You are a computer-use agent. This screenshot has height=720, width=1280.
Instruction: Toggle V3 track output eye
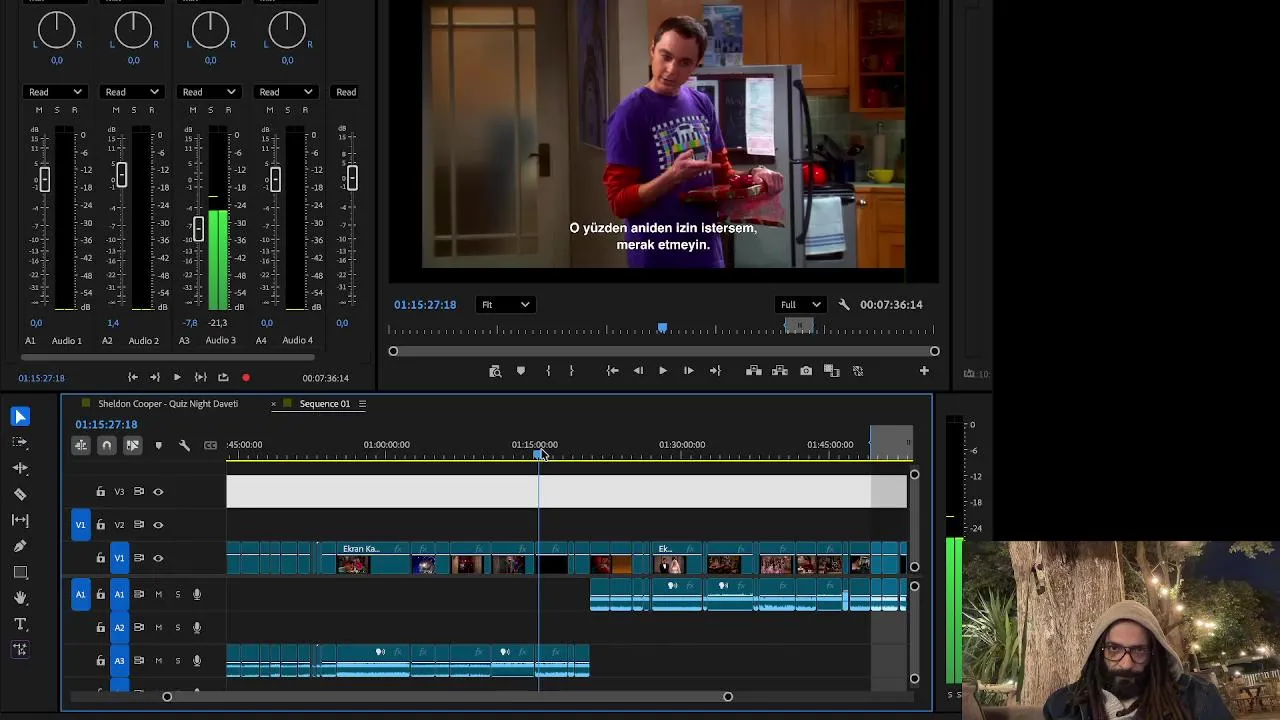click(x=158, y=492)
